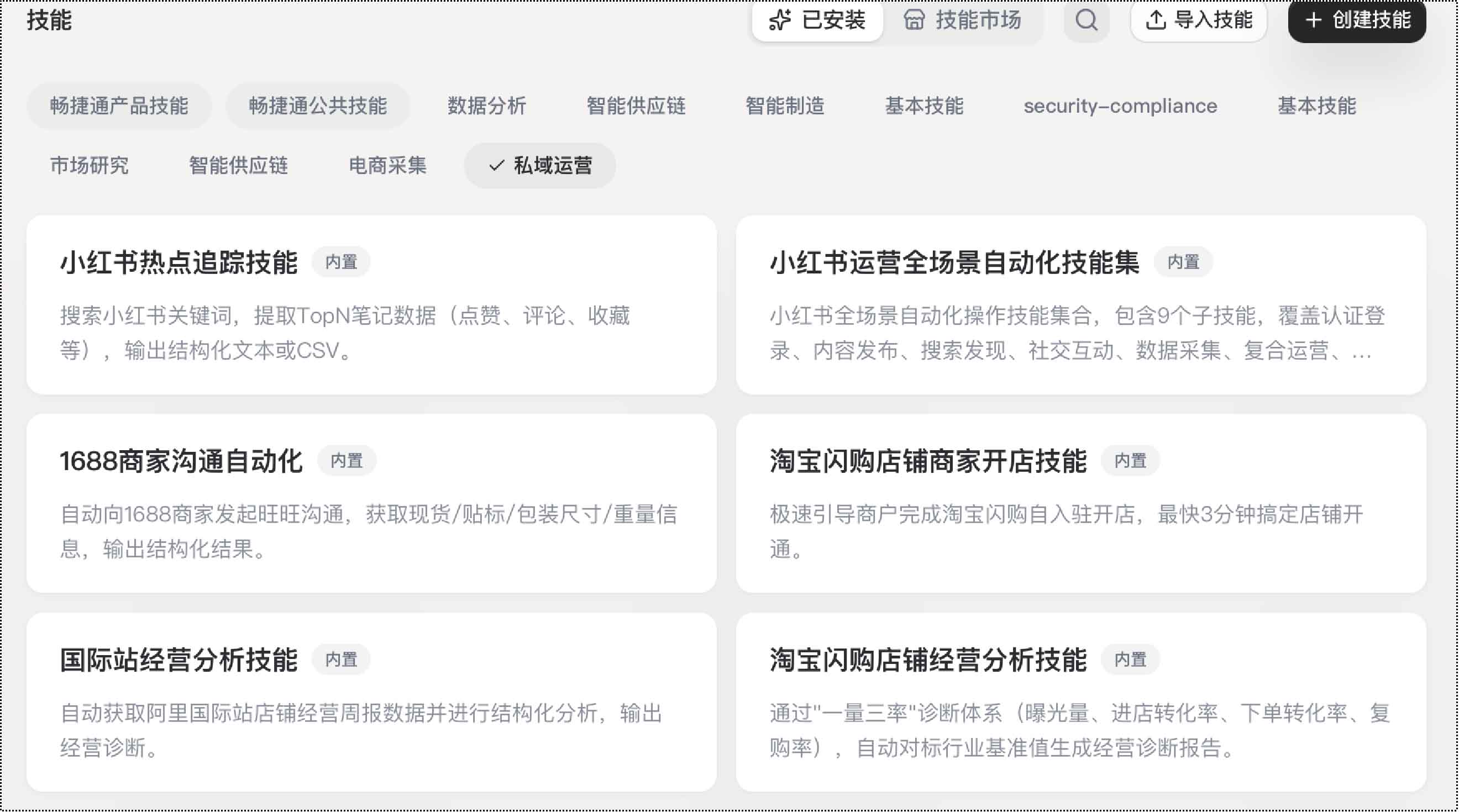Click the description starting 自动获取阿里国际站

tap(361, 730)
